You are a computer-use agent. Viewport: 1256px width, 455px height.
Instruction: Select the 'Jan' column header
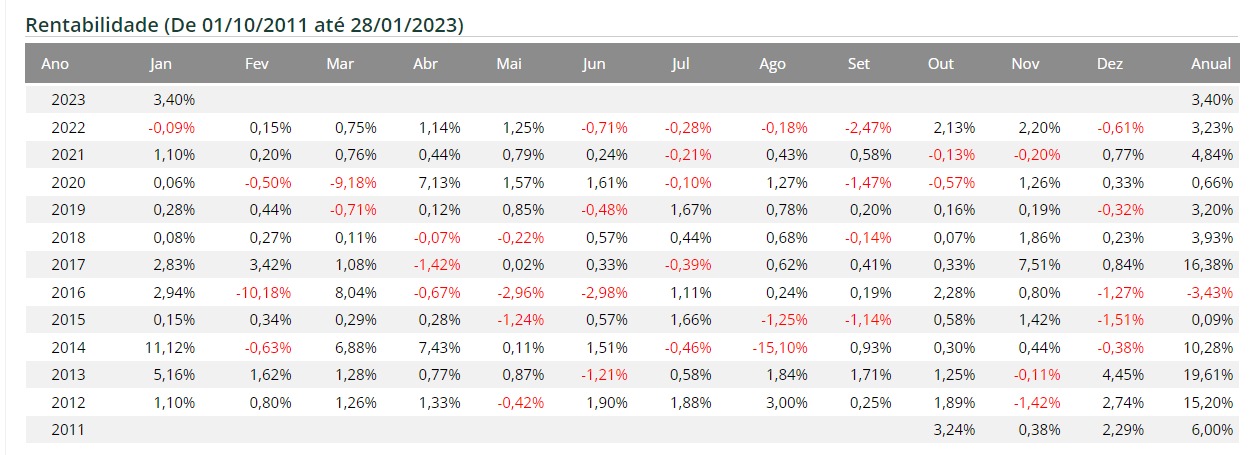(x=160, y=64)
